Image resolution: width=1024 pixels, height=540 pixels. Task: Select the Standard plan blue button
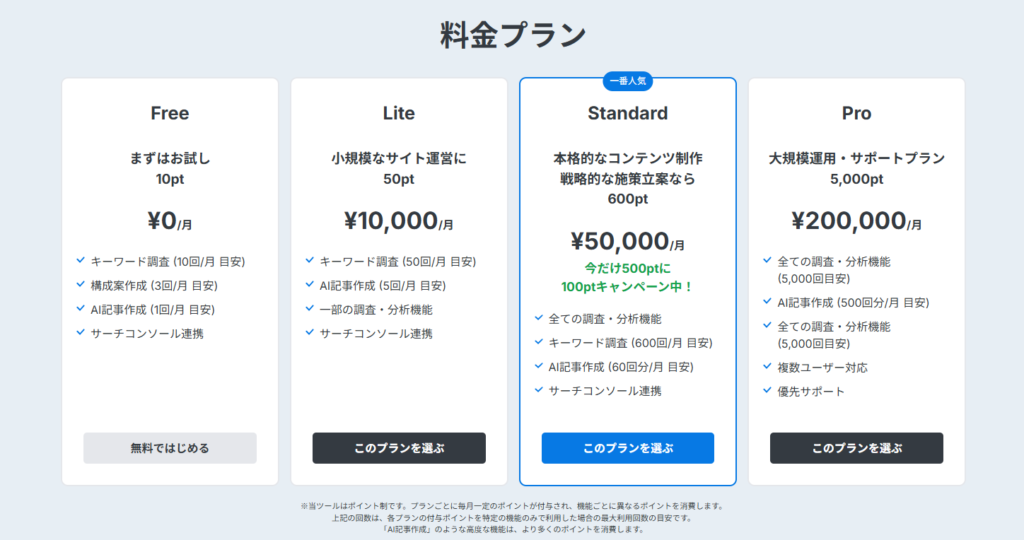[x=628, y=448]
